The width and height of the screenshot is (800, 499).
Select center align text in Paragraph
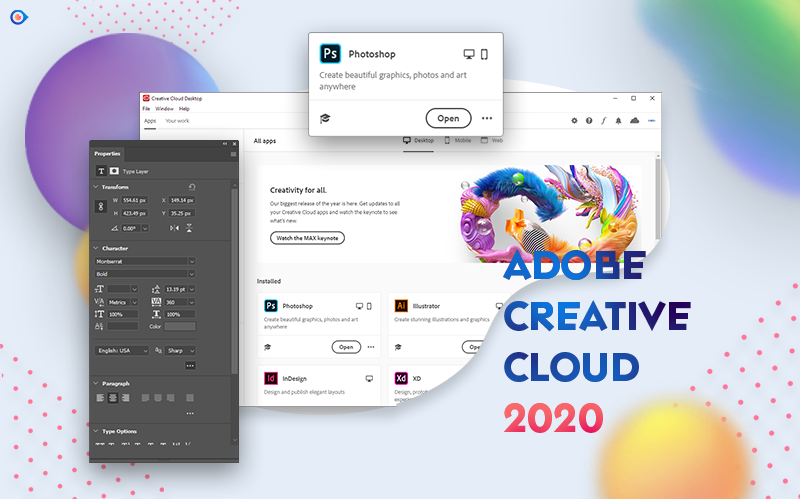tap(113, 397)
